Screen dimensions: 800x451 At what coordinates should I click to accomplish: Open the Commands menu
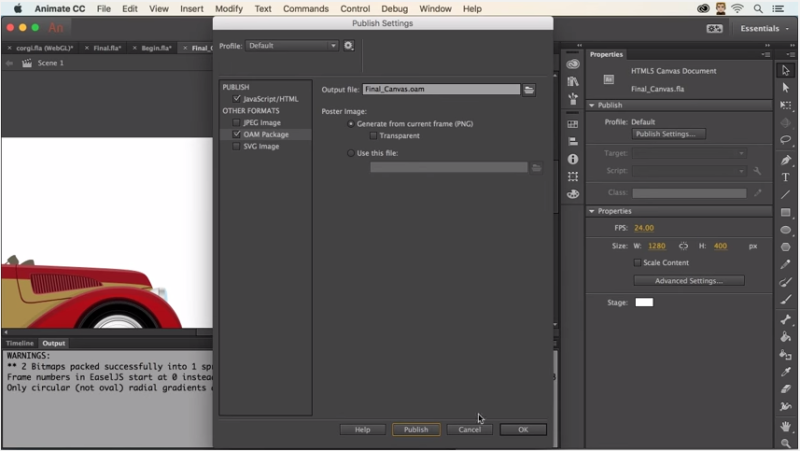[x=305, y=8]
